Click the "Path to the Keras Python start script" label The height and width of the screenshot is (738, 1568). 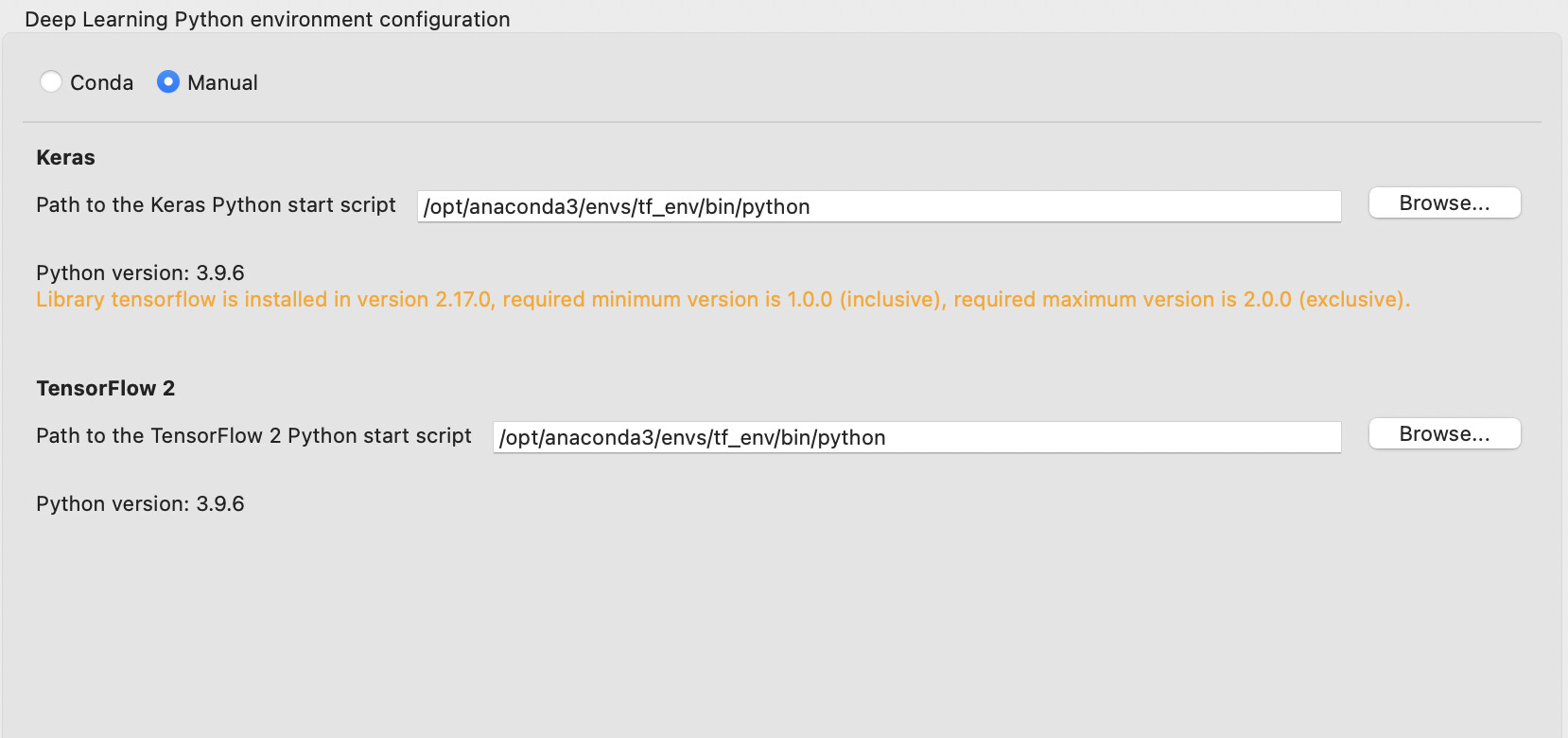(216, 205)
